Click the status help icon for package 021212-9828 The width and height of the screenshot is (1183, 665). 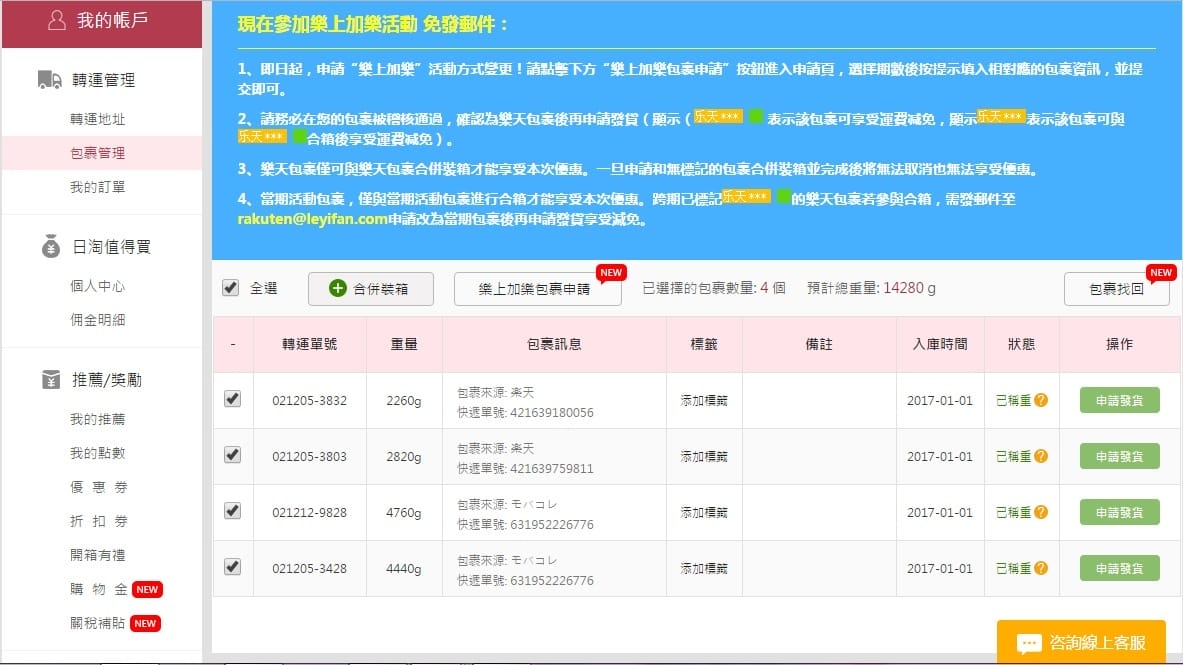[1041, 513]
